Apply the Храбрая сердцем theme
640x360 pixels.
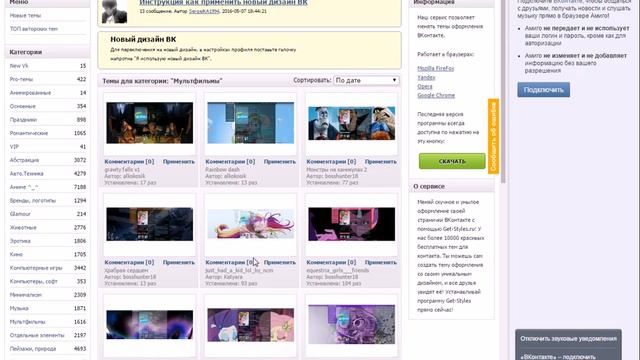[179, 262]
